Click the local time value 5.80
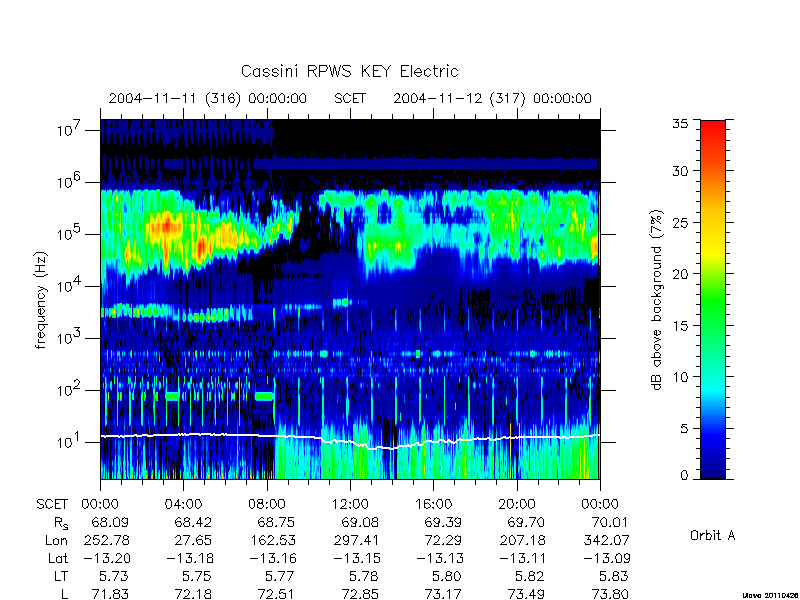 (446, 577)
